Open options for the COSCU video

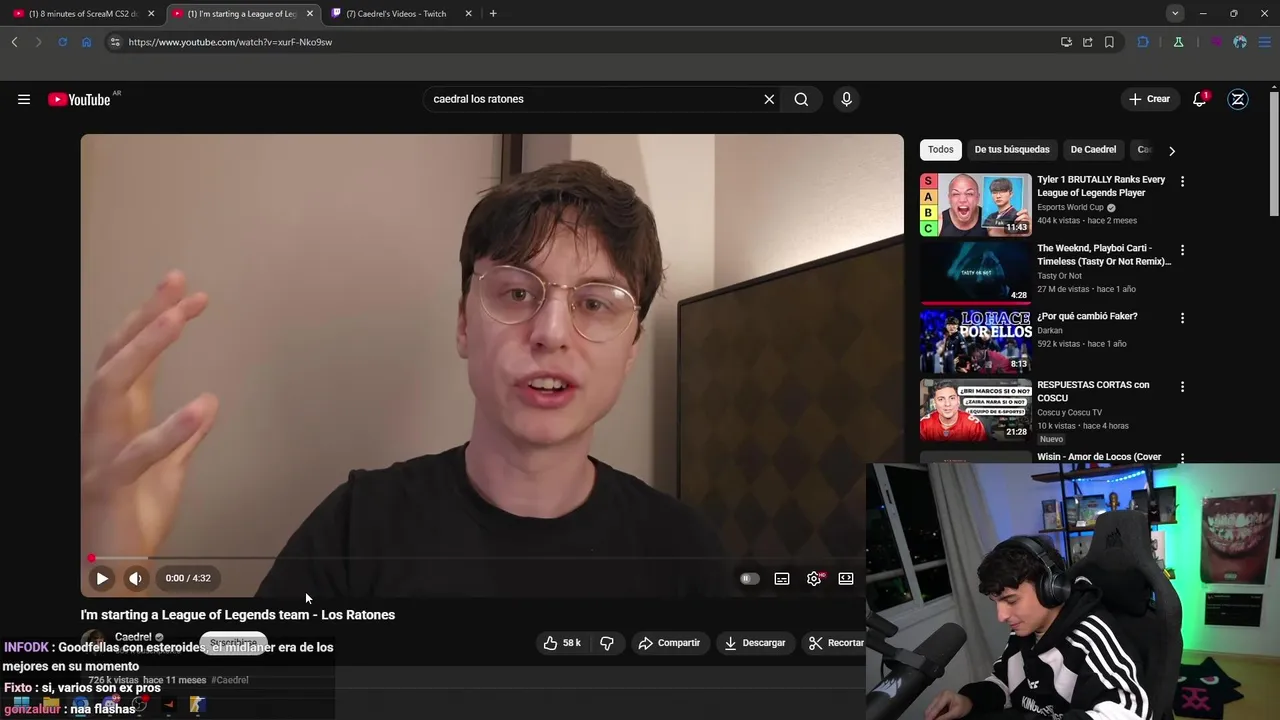1182,386
